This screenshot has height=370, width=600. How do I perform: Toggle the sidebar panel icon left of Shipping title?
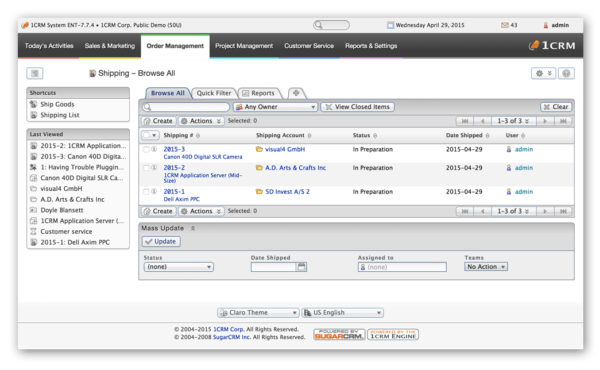point(35,73)
